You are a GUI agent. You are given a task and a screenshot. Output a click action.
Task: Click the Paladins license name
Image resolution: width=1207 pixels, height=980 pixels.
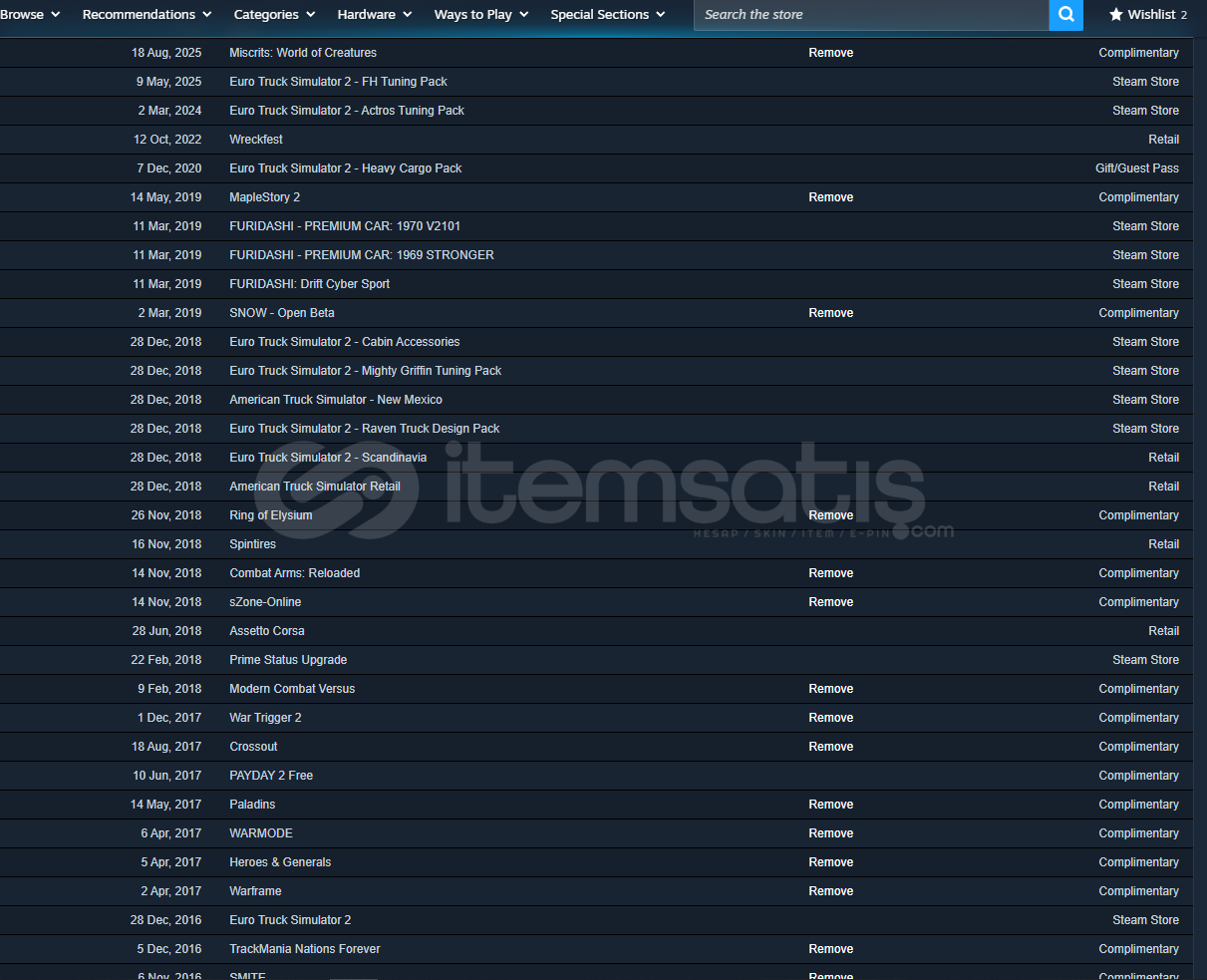coord(252,805)
